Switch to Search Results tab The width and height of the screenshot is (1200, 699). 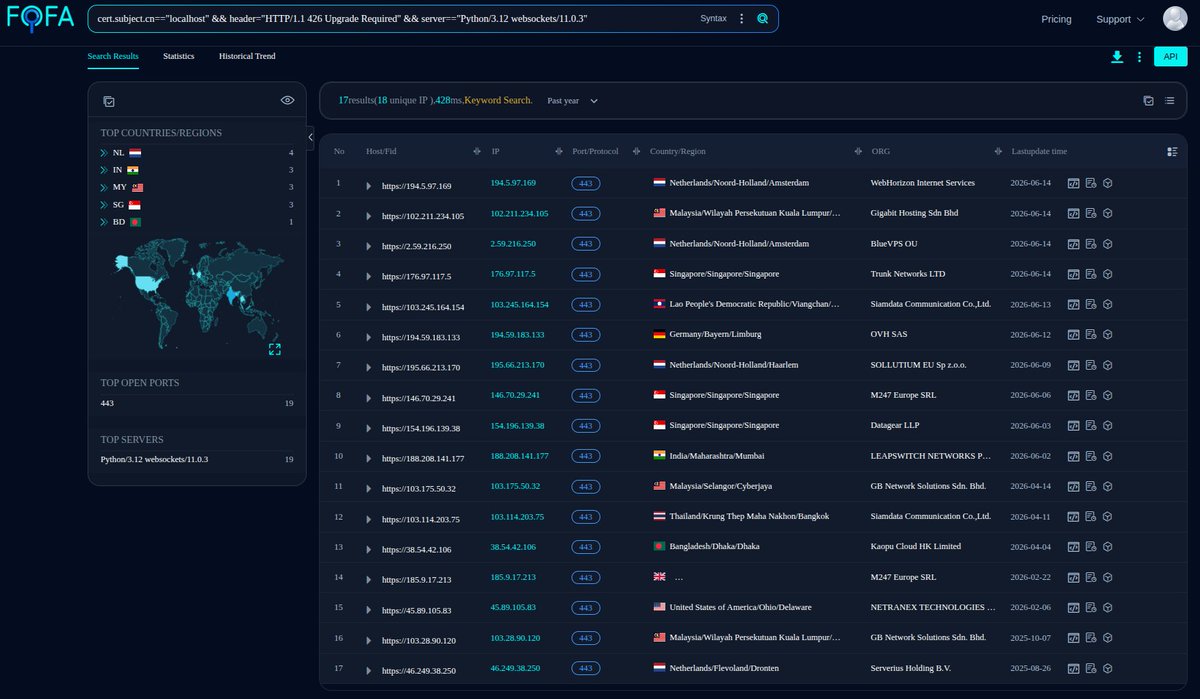click(113, 56)
